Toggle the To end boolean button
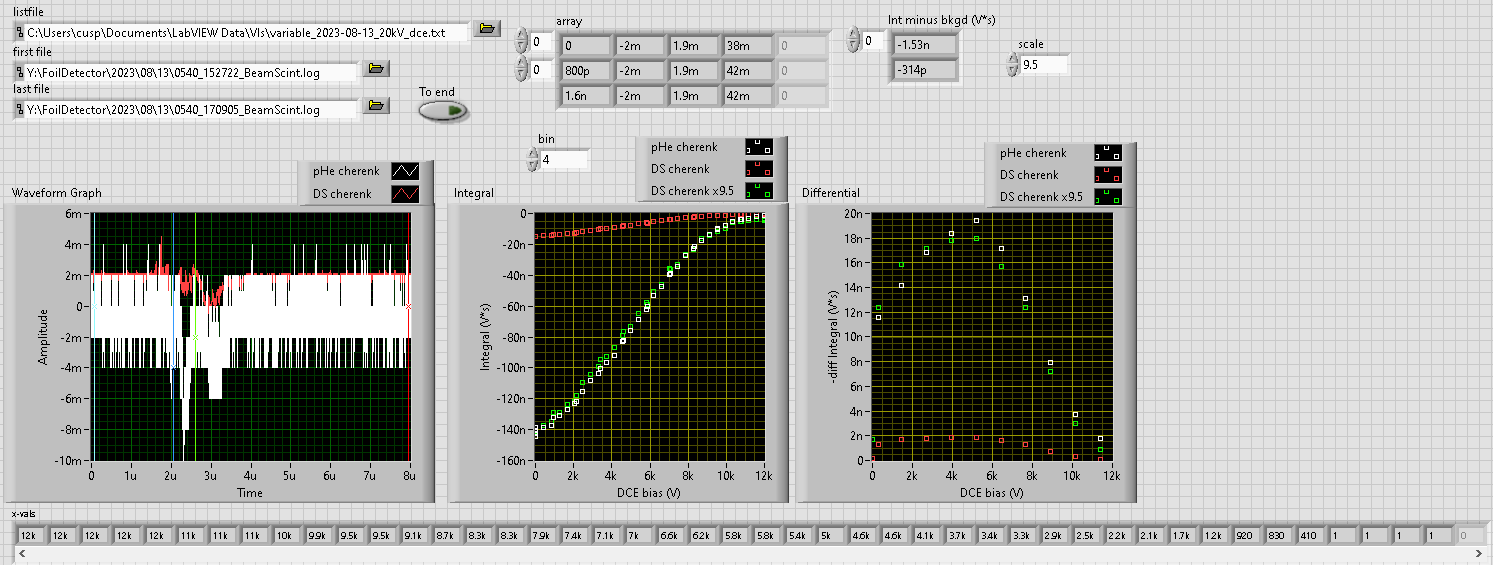This screenshot has width=1493, height=565. tap(443, 111)
